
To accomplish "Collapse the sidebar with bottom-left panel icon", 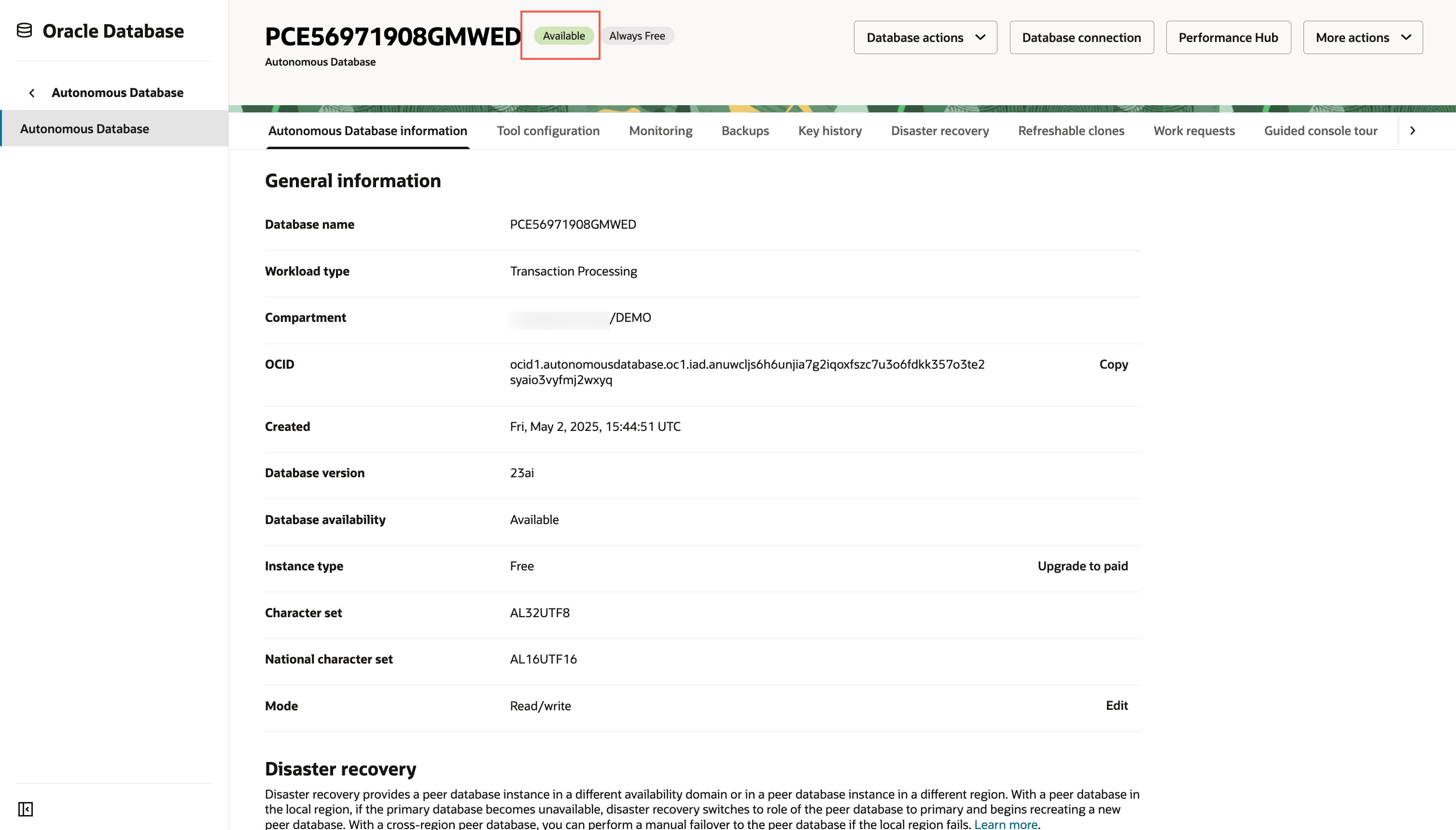I will [26, 809].
